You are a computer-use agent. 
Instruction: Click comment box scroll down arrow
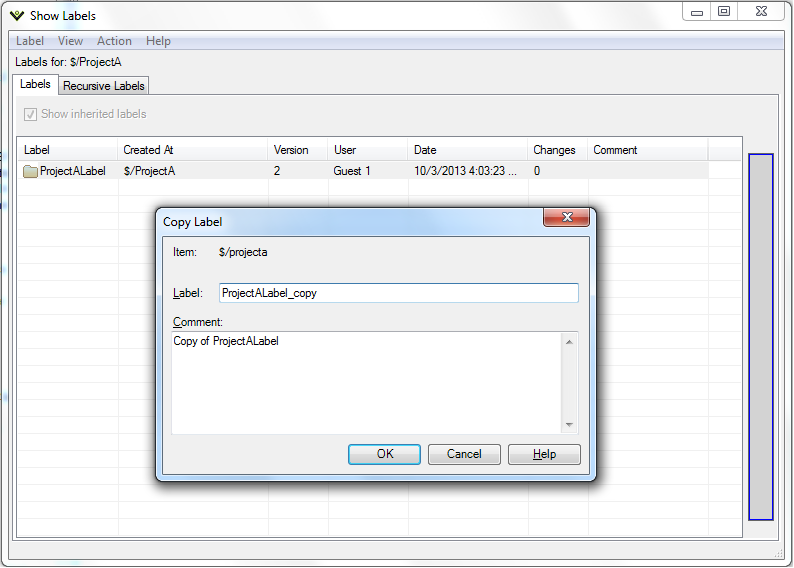click(x=569, y=424)
